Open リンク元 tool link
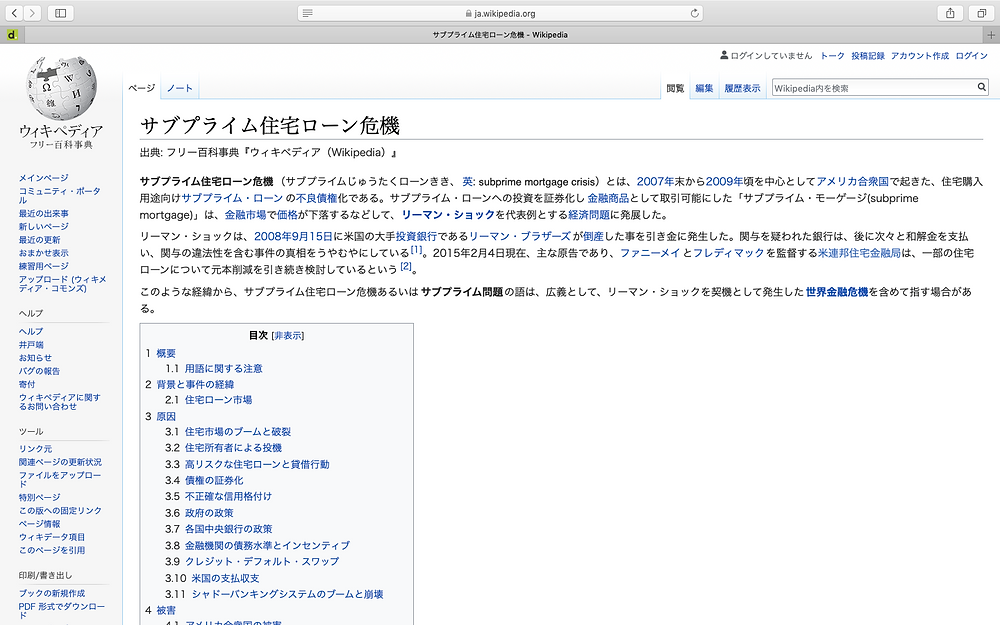The height and width of the screenshot is (625, 1000). (x=35, y=449)
